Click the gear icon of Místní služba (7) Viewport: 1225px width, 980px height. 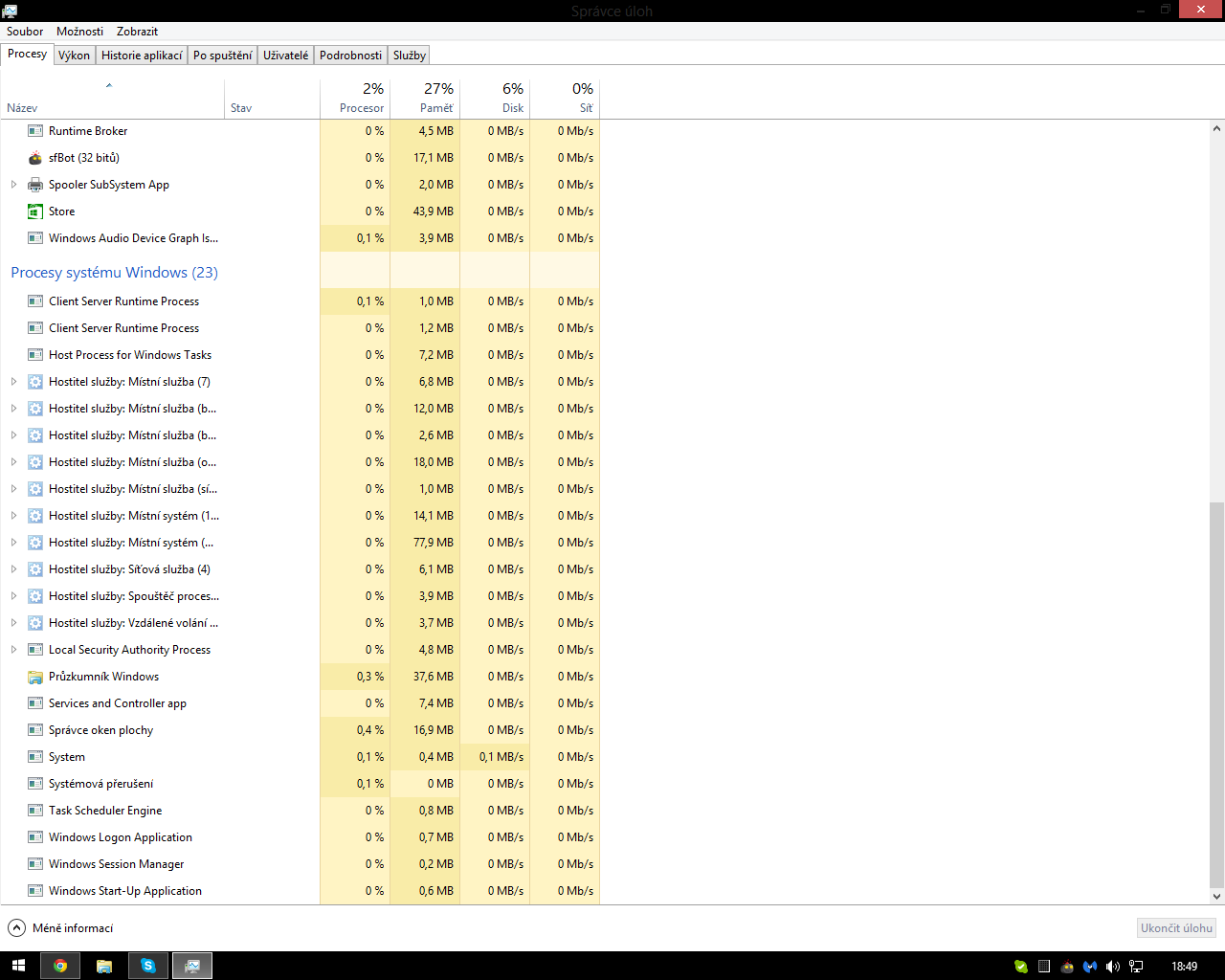click(x=35, y=382)
